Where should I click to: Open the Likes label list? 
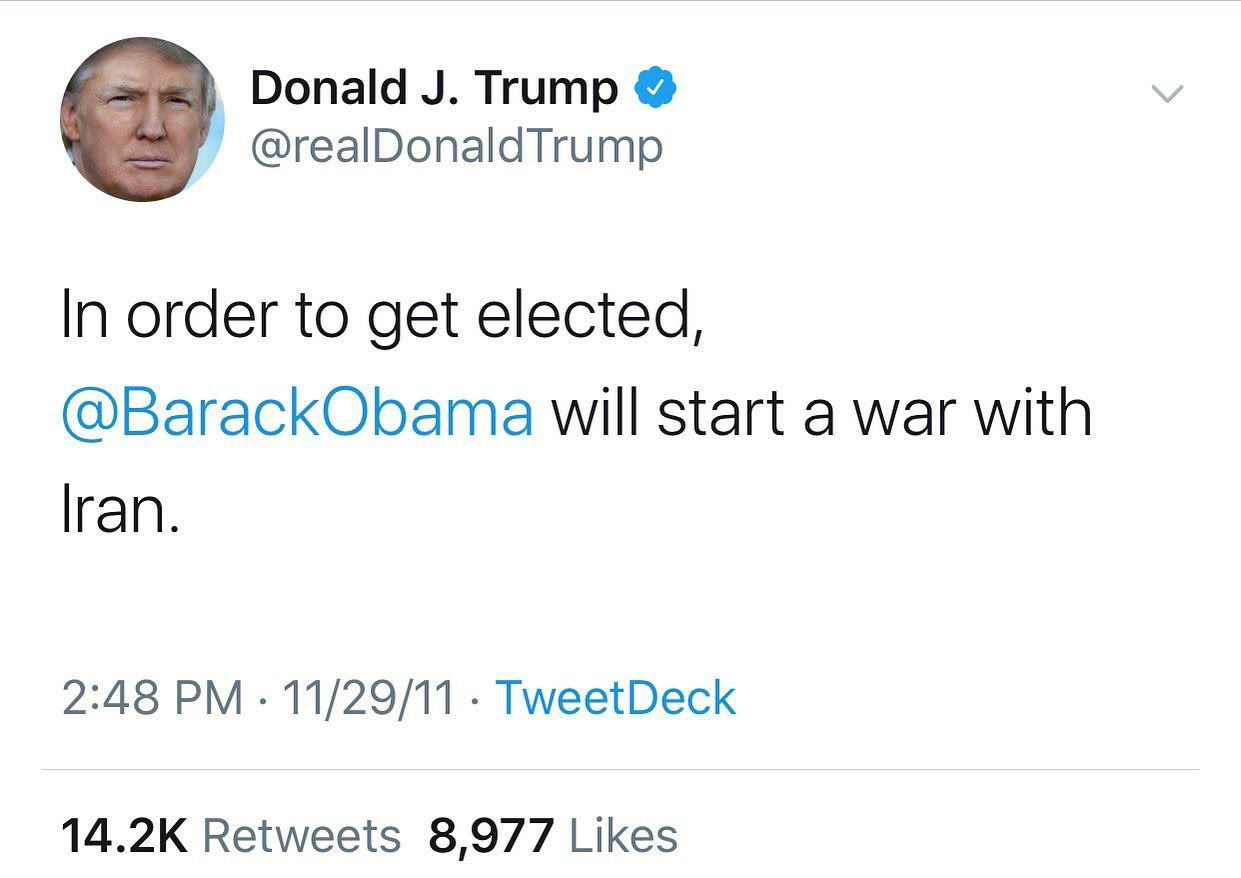(x=623, y=835)
